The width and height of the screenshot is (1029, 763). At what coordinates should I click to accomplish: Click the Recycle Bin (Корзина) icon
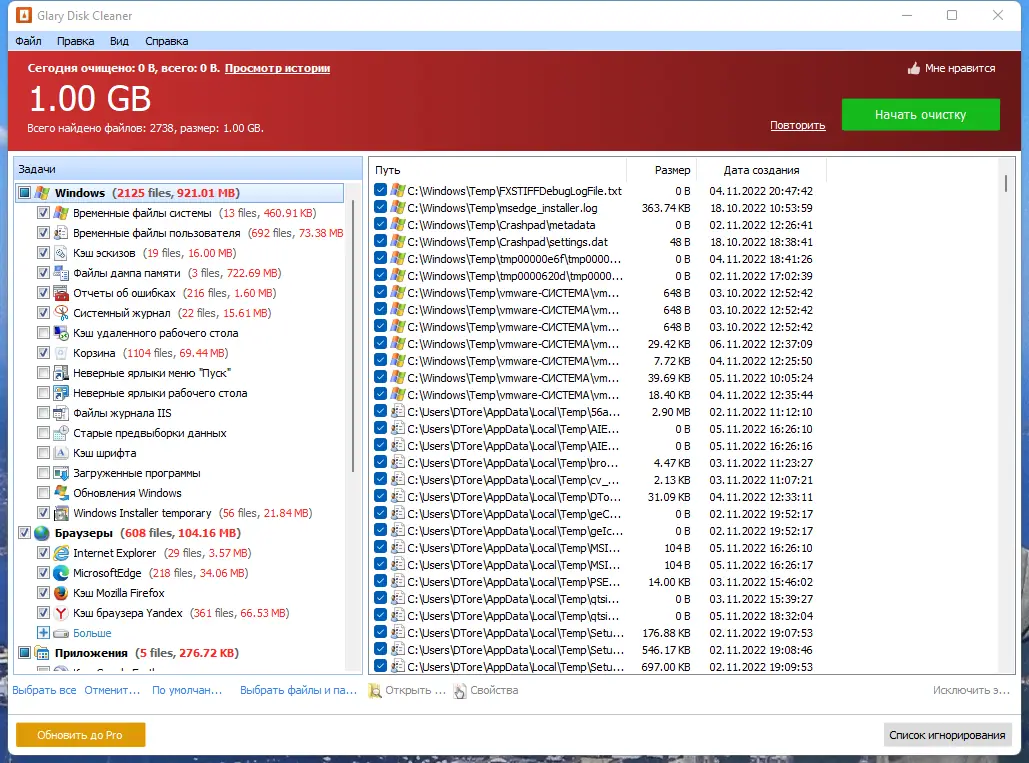coord(60,353)
